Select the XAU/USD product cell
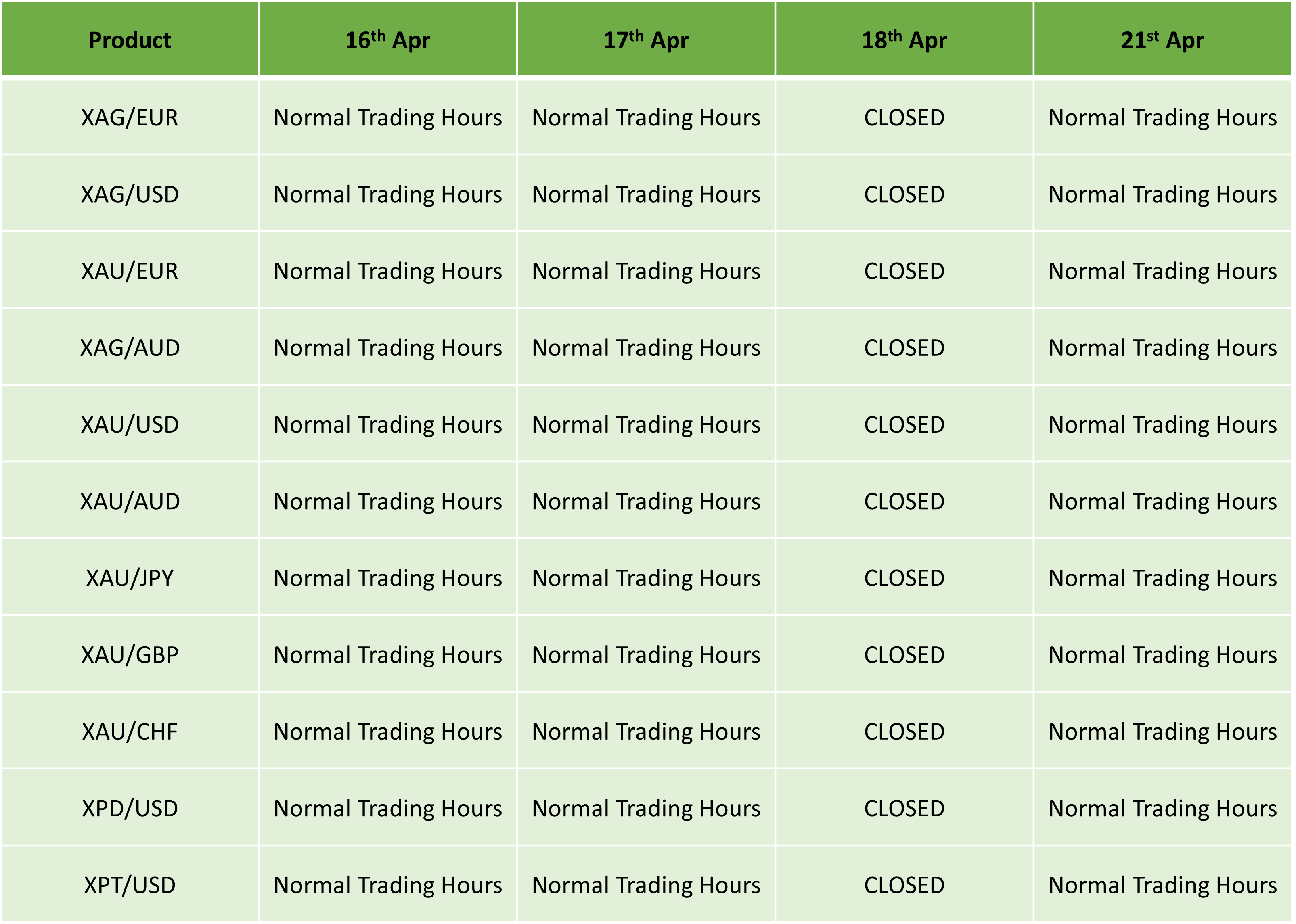Image resolution: width=1296 pixels, height=924 pixels. pos(130,424)
